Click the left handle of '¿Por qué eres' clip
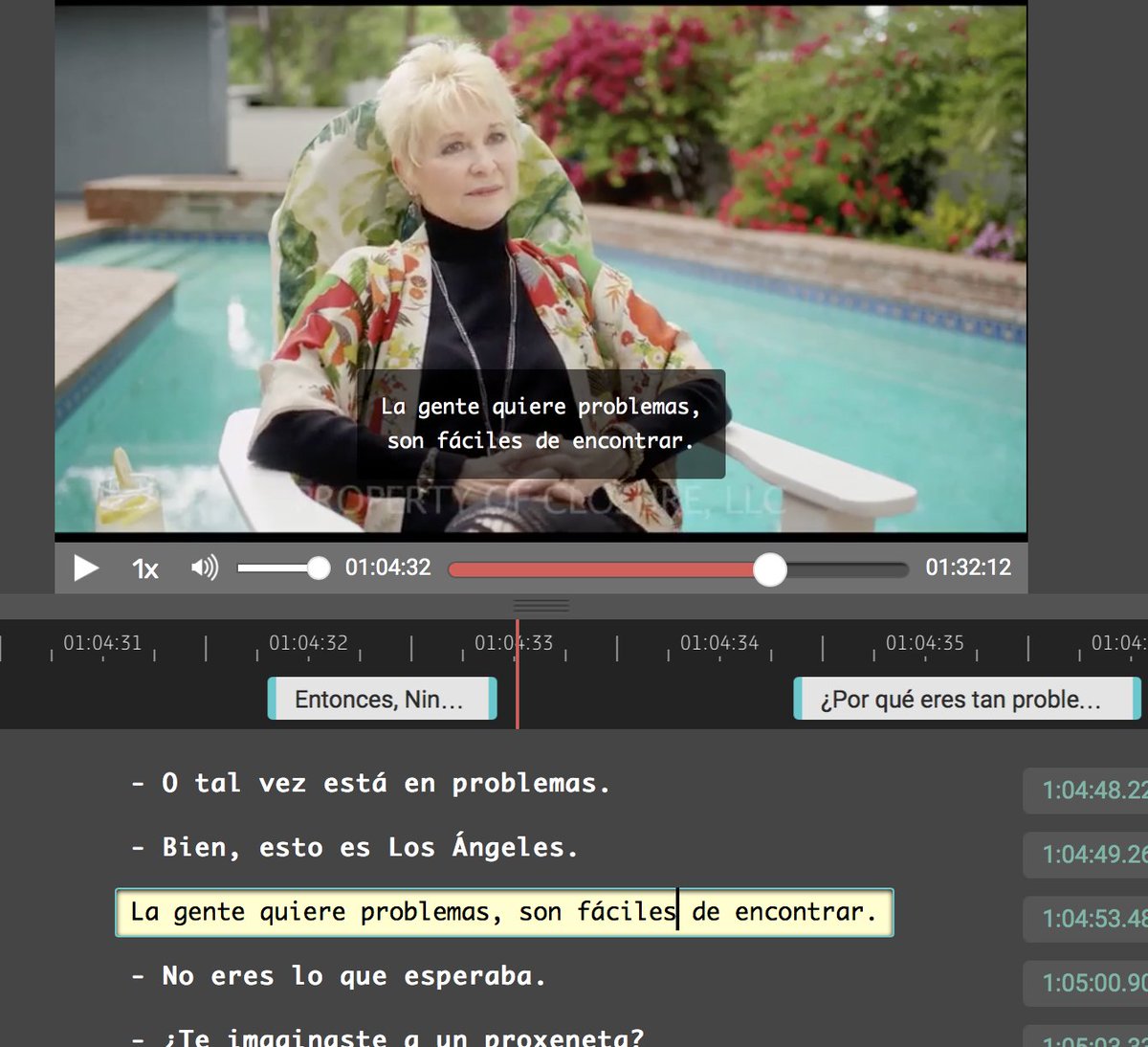1148x1047 pixels. click(x=799, y=699)
